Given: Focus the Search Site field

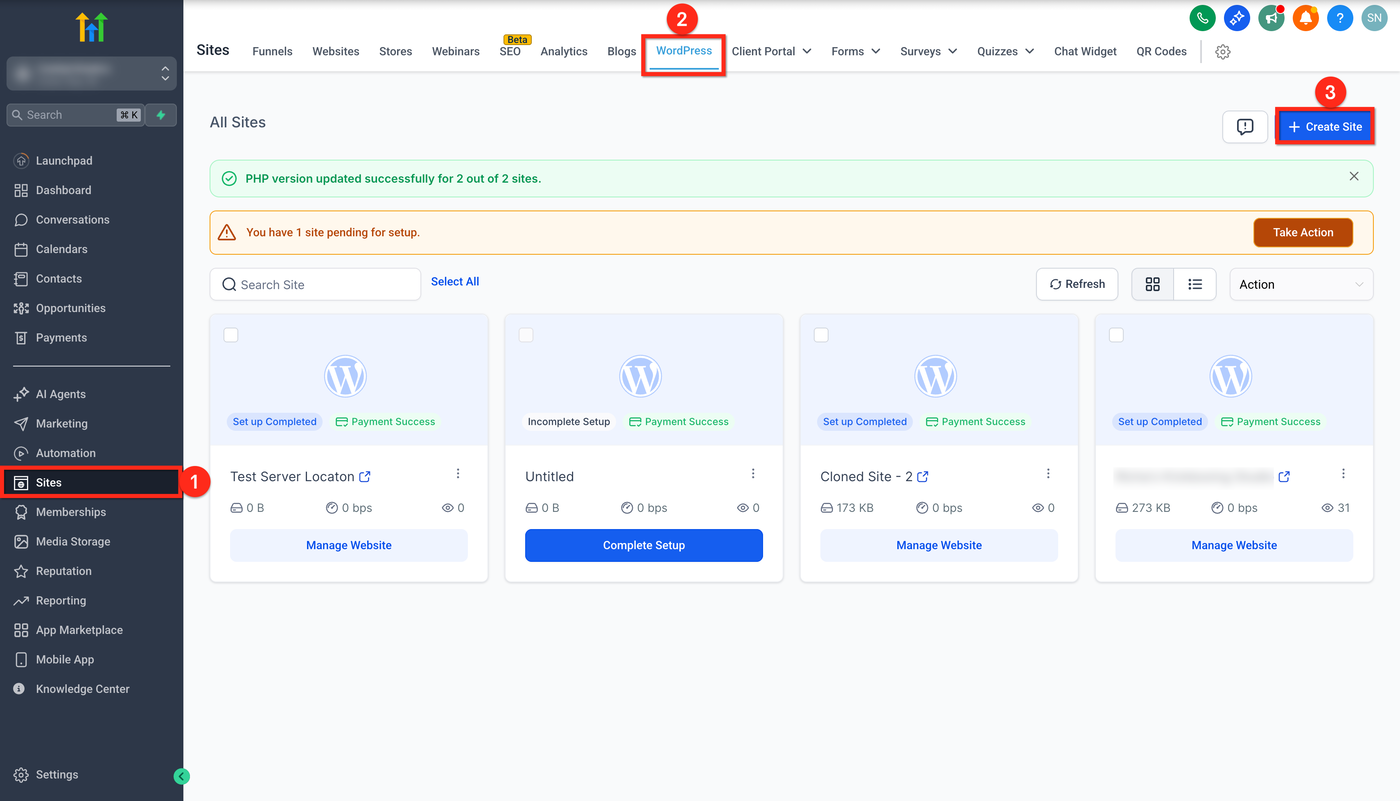Looking at the screenshot, I should (x=315, y=284).
